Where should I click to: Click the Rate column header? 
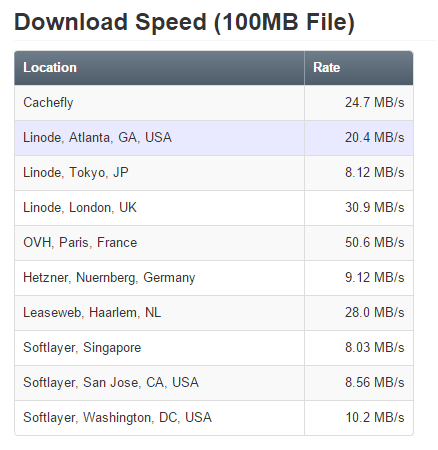click(359, 68)
